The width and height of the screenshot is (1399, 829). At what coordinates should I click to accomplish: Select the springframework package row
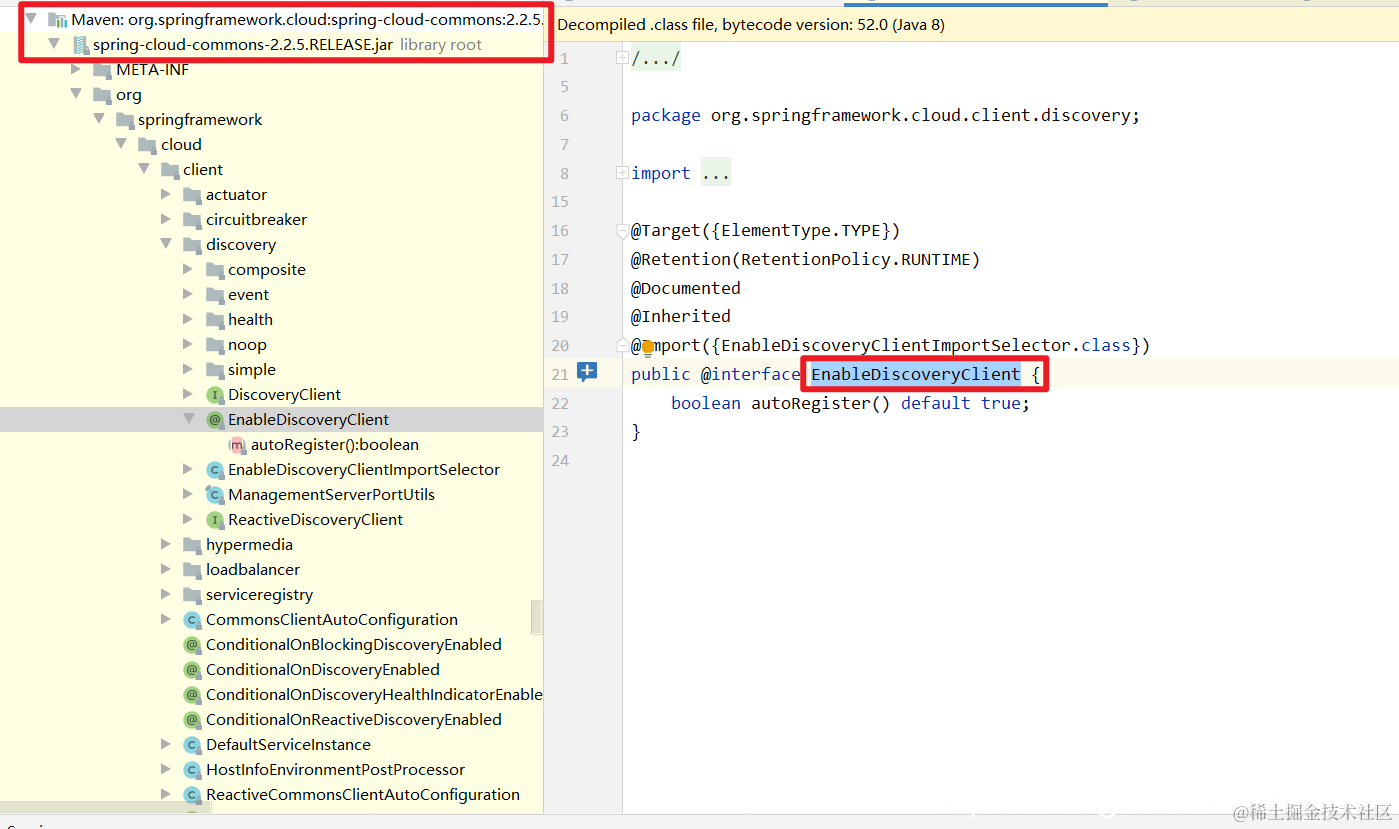[271, 120]
